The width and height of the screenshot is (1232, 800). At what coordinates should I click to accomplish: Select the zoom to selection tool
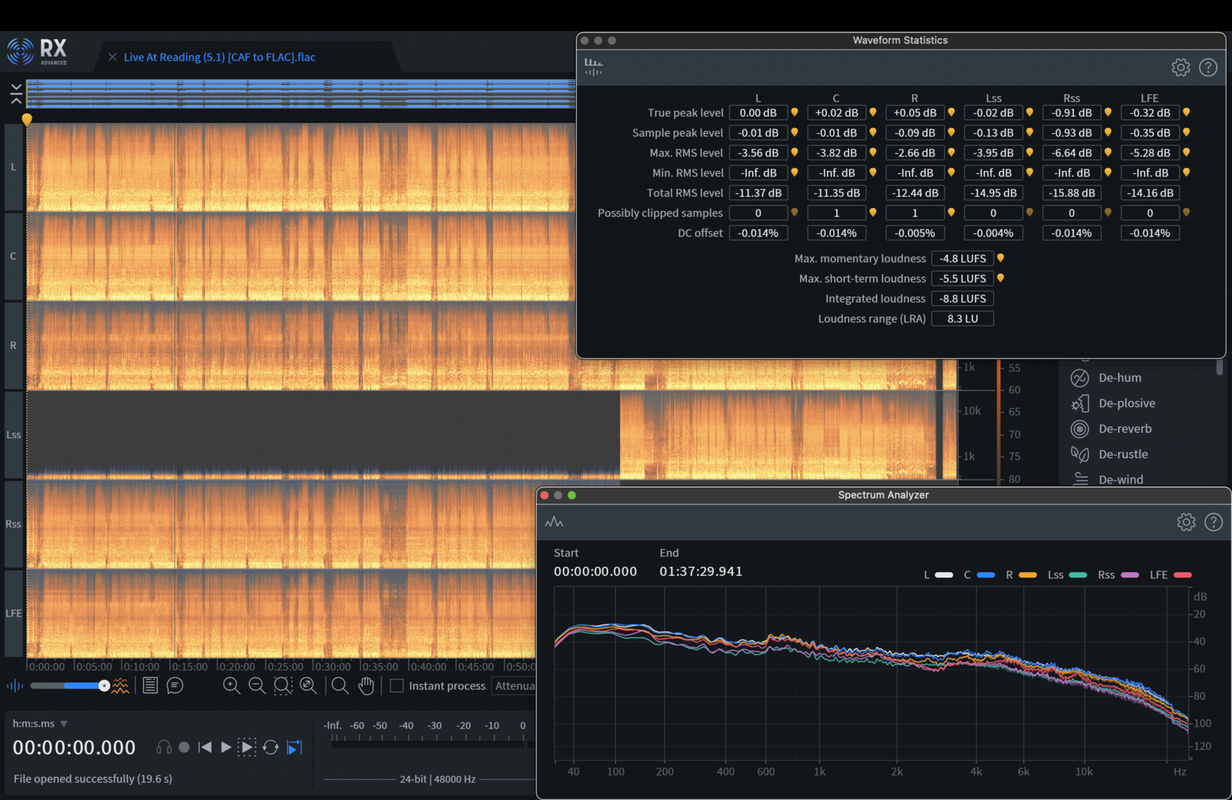[283, 686]
